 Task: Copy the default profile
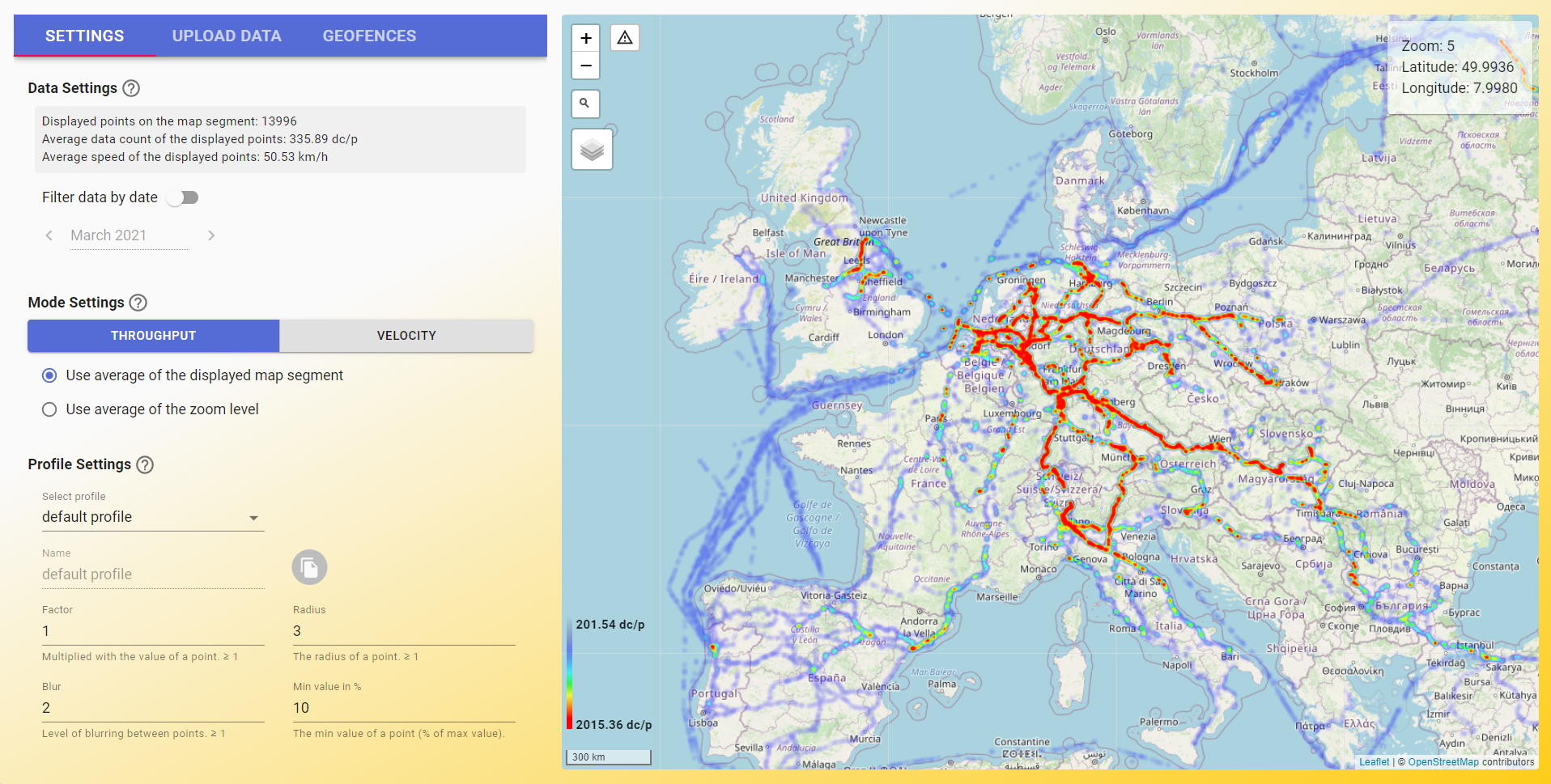tap(309, 567)
